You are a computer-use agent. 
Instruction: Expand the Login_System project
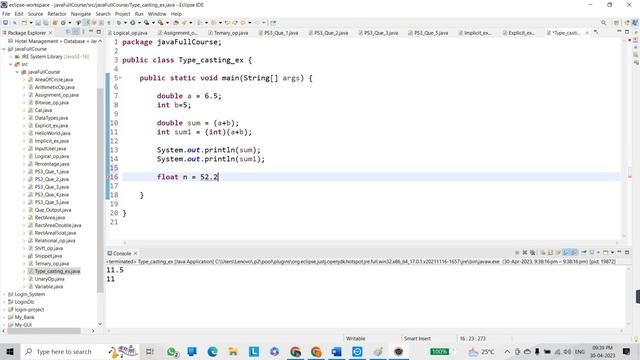[x=4, y=294]
